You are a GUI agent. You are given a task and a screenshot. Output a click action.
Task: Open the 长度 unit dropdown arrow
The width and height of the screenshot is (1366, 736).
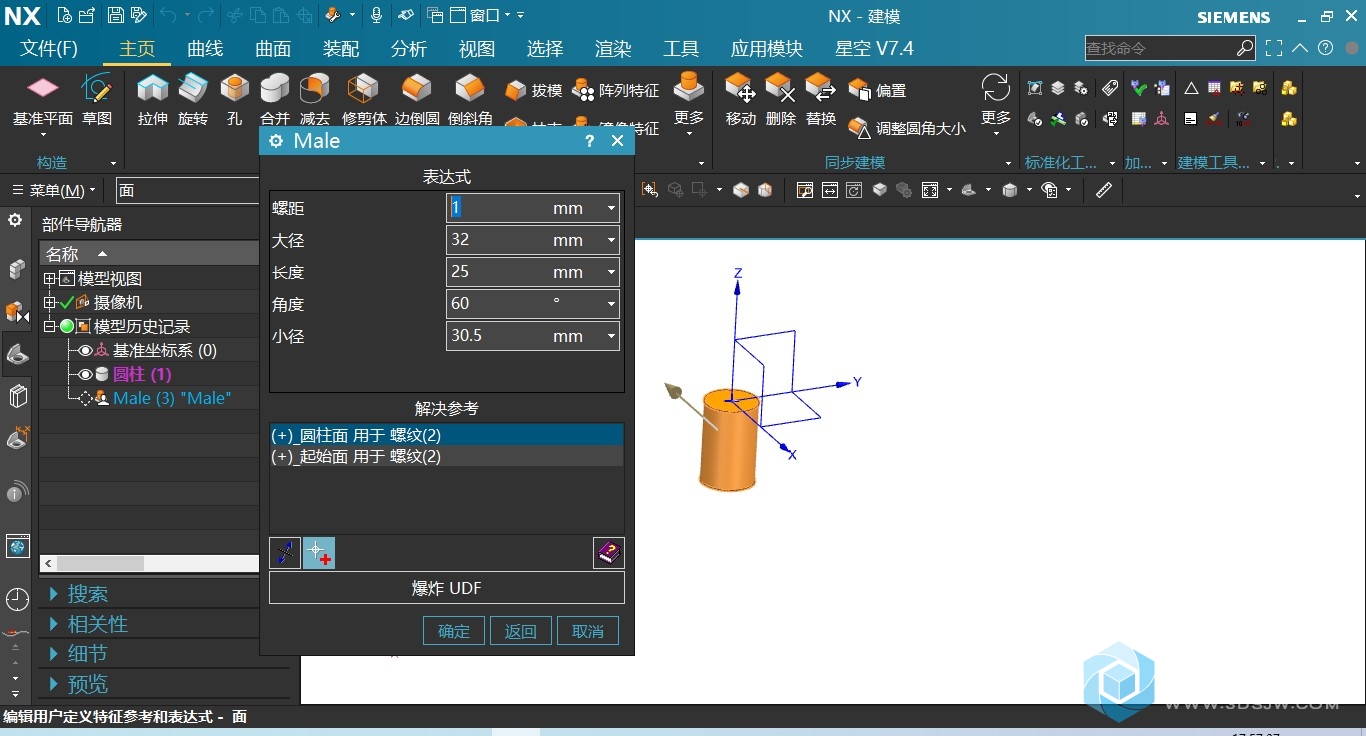[611, 272]
